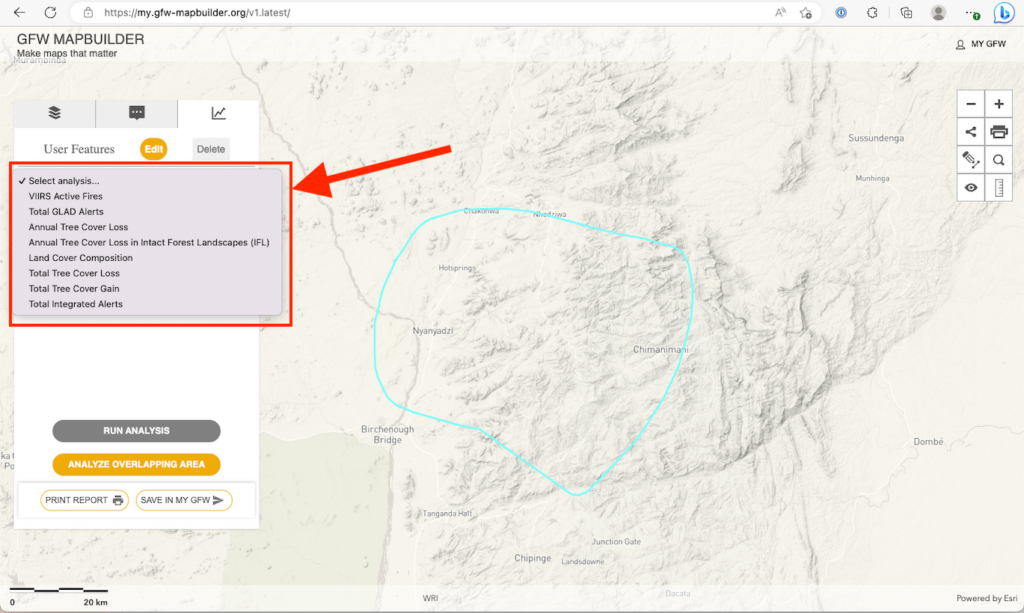Zoom in using the plus button
This screenshot has height=613, width=1024.
(999, 103)
